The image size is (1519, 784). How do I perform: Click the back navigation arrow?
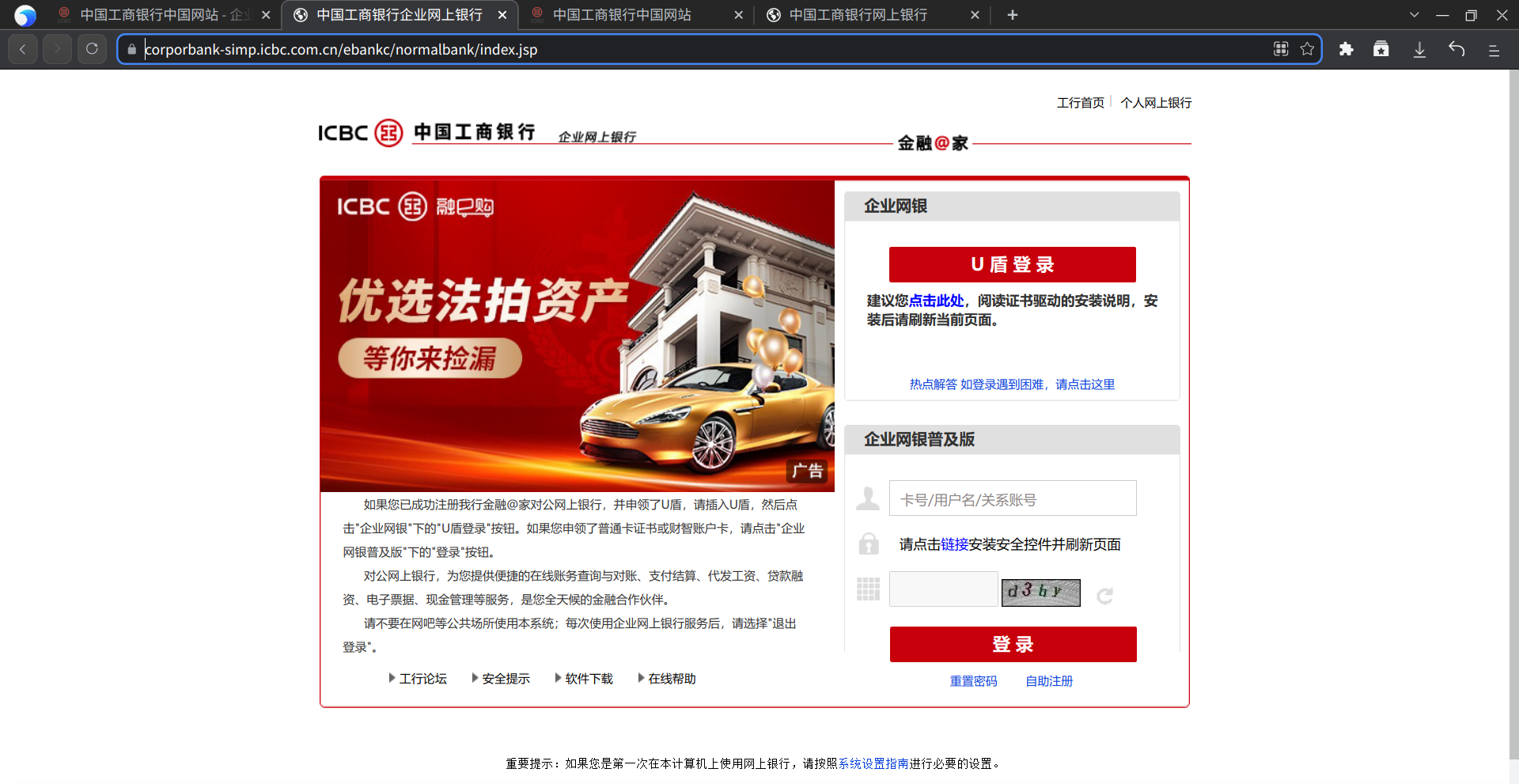point(22,48)
